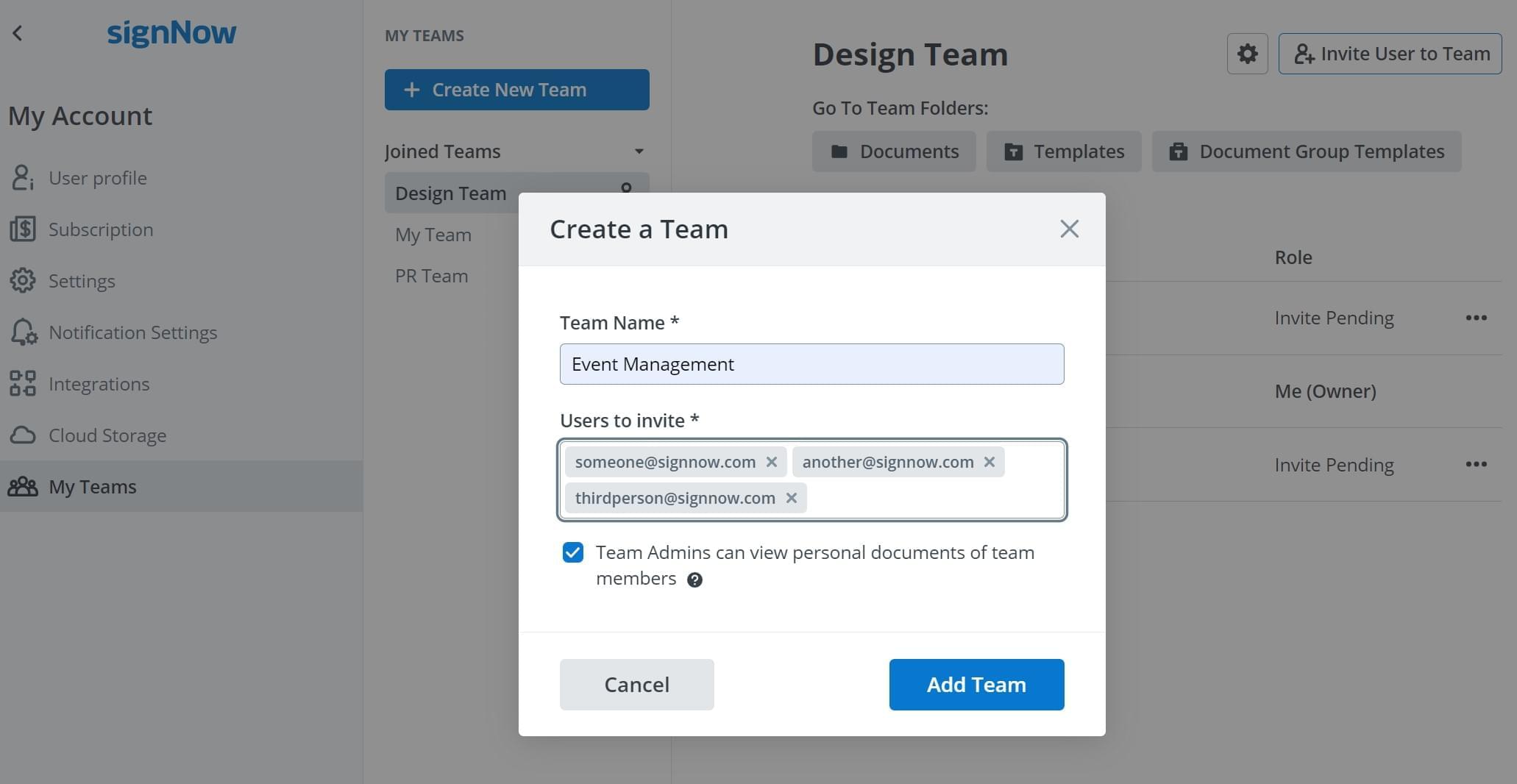The image size is (1517, 784).
Task: Open options for first Invite Pending member
Action: tap(1476, 318)
